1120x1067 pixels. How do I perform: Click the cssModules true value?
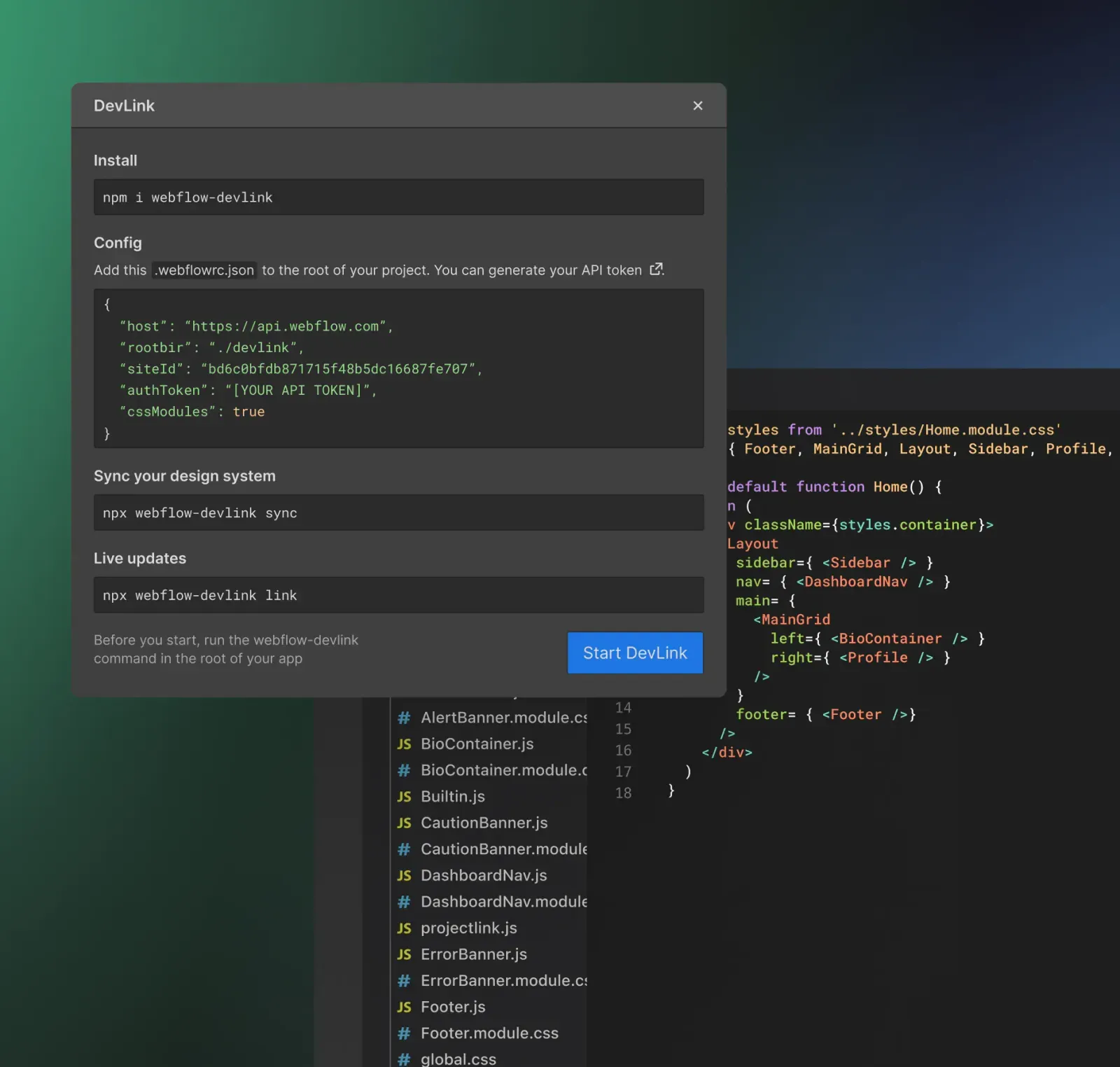point(249,412)
